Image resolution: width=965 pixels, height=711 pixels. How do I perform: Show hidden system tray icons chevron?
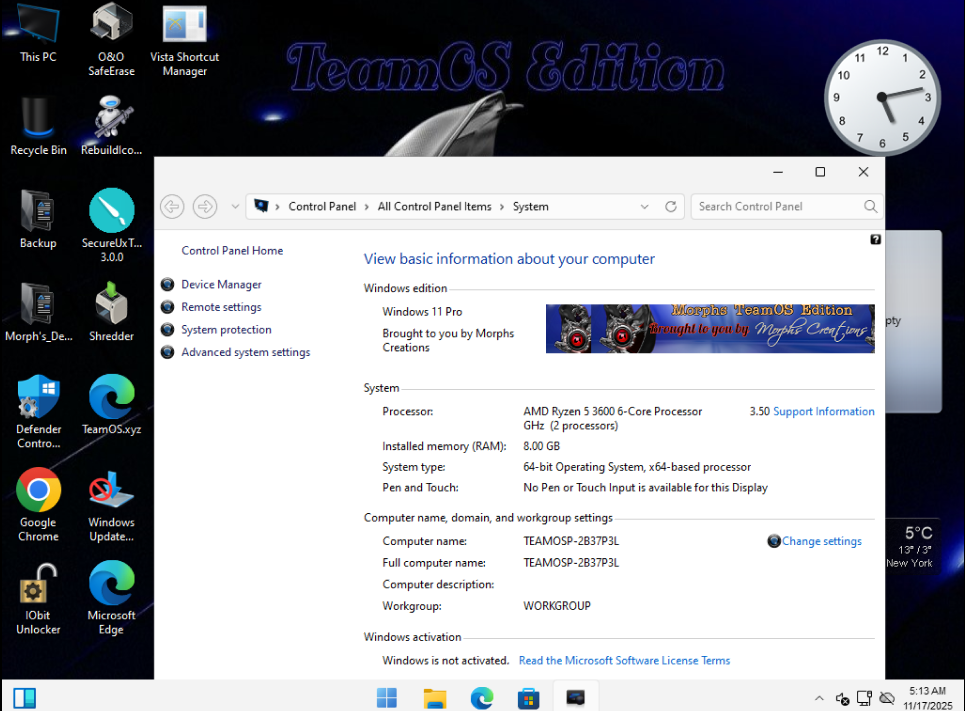[819, 698]
